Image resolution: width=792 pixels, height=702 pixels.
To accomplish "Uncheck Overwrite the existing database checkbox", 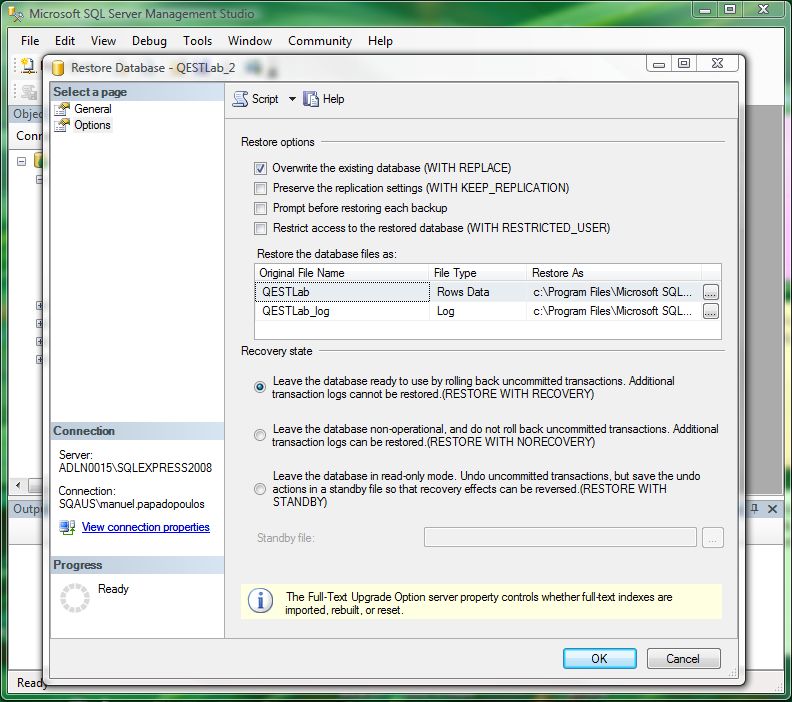I will pyautogui.click(x=261, y=168).
